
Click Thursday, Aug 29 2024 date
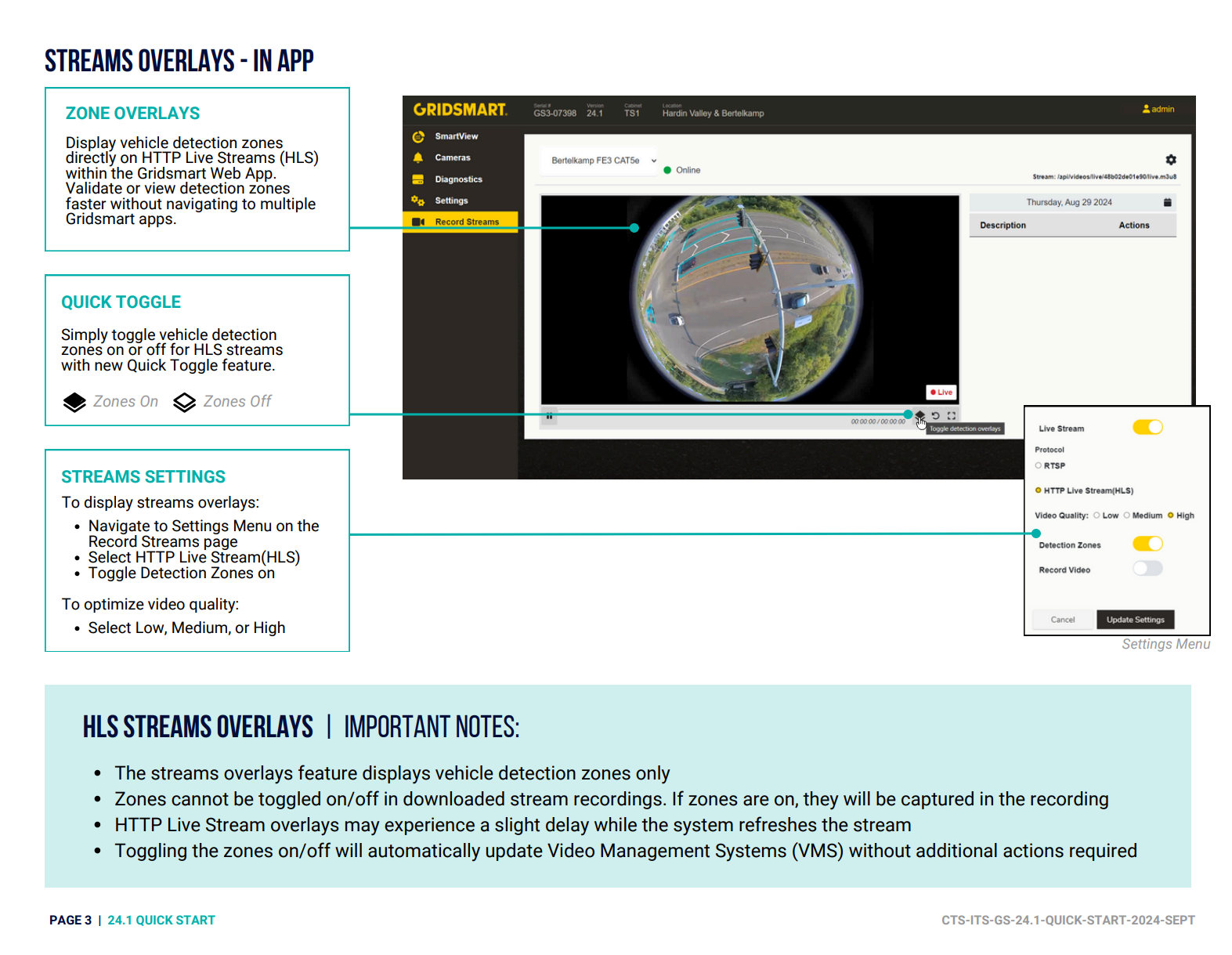tap(1069, 202)
